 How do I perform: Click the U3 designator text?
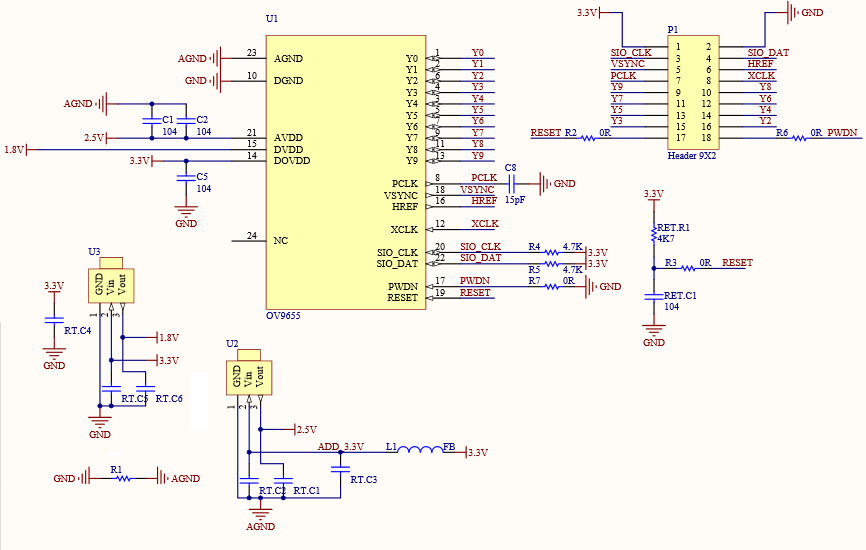(94, 252)
